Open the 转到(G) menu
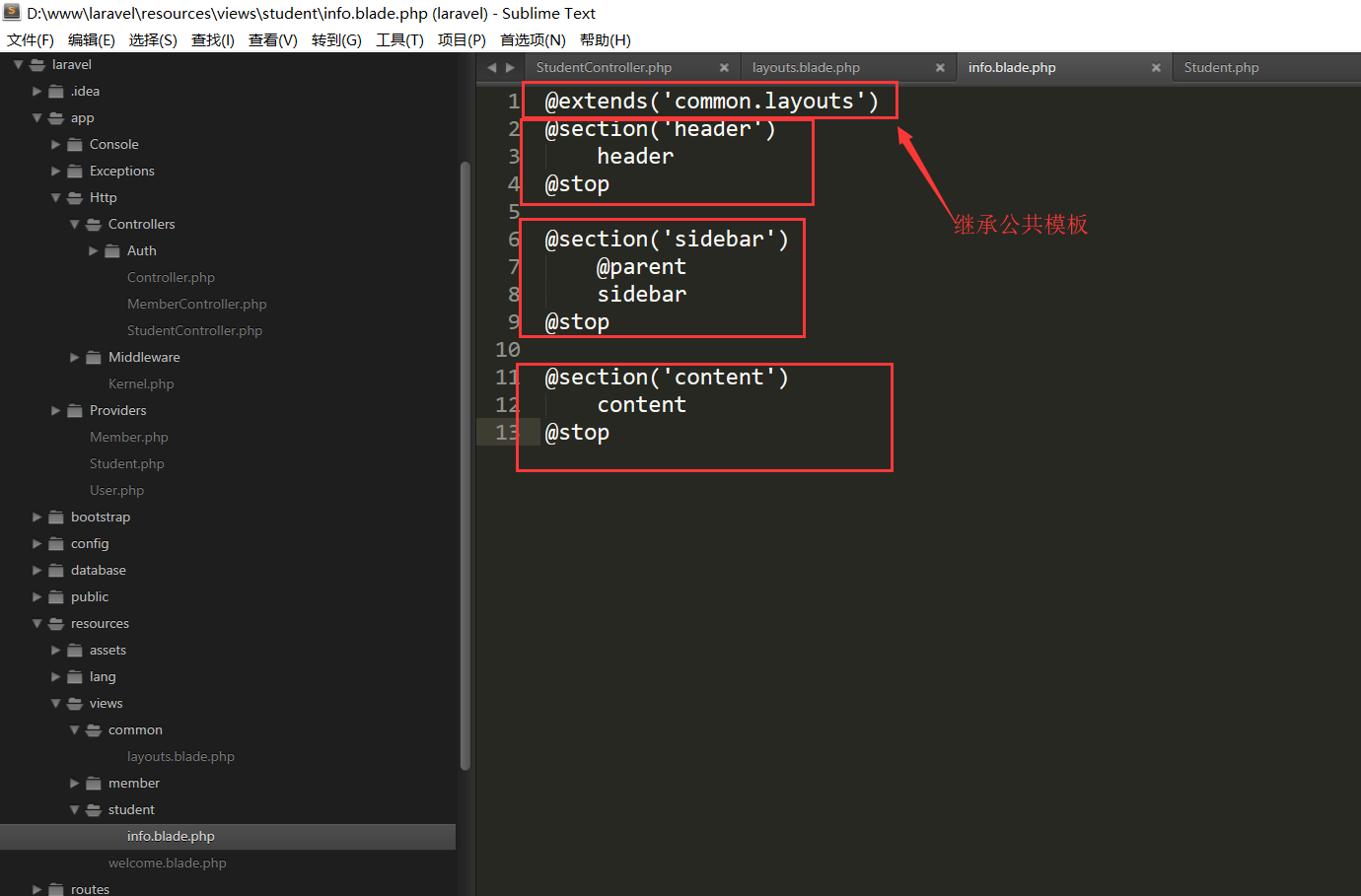 pos(336,40)
